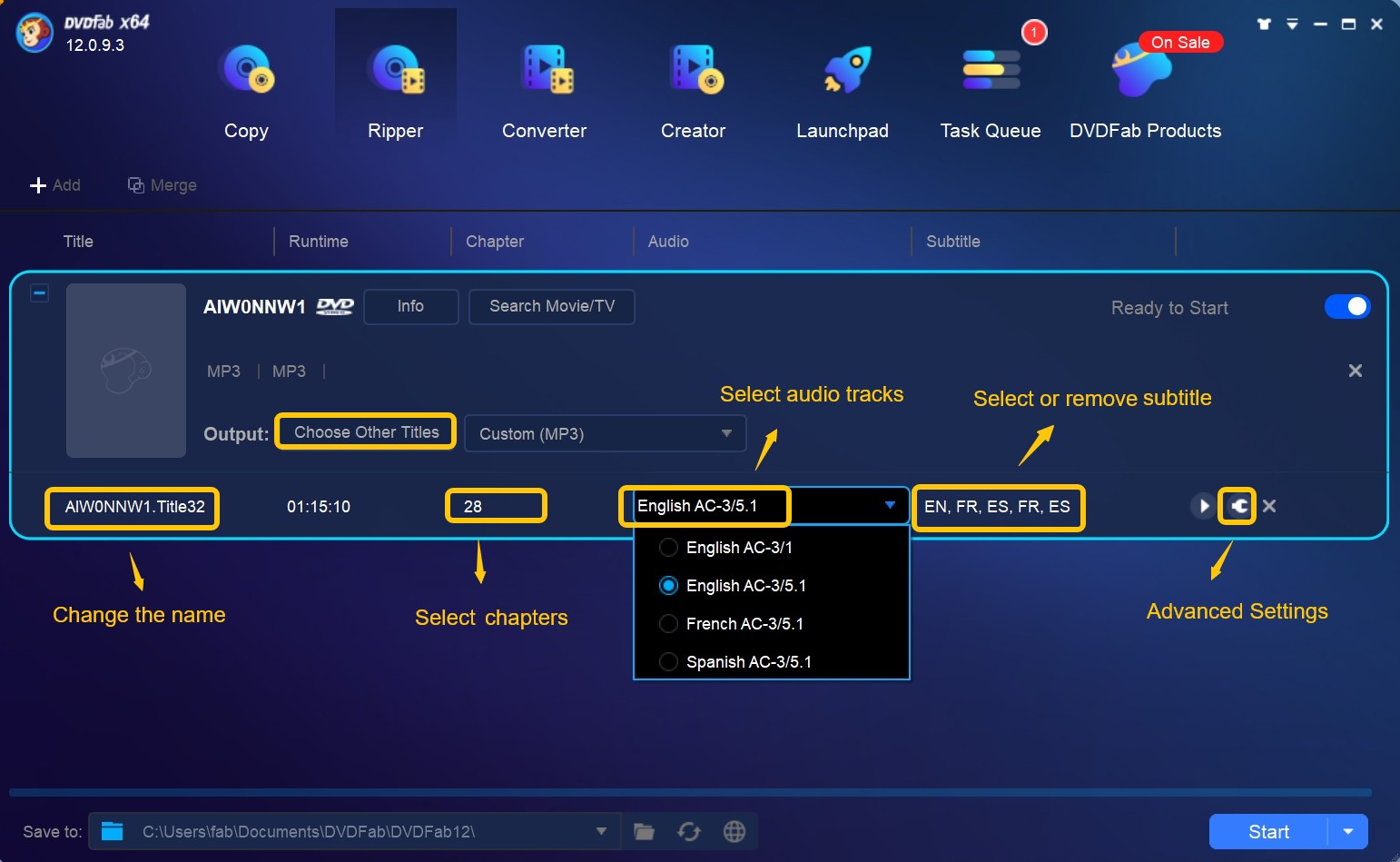Click the Audio column header
The image size is (1400, 862).
(668, 242)
